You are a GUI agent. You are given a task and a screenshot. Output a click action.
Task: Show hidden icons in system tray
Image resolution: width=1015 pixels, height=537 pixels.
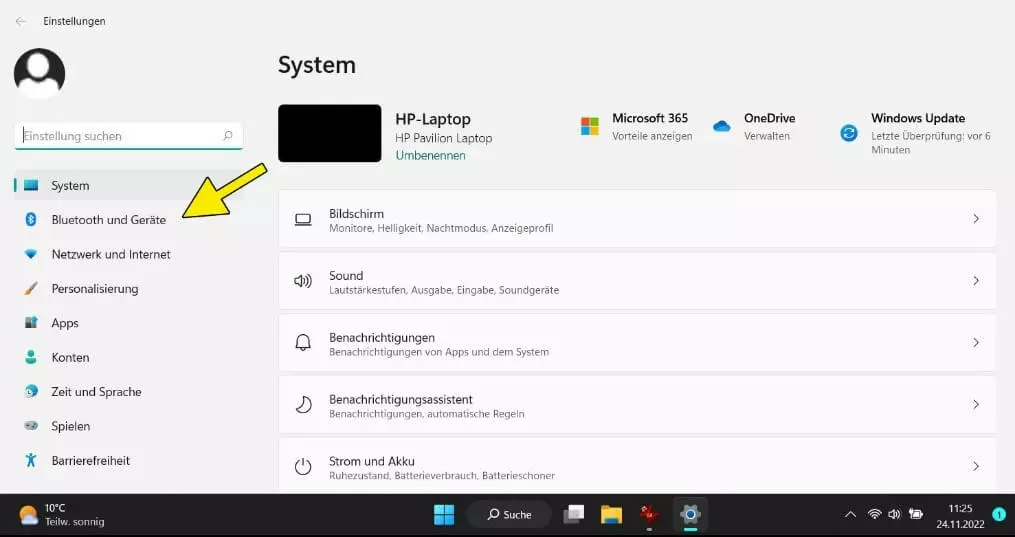click(851, 515)
